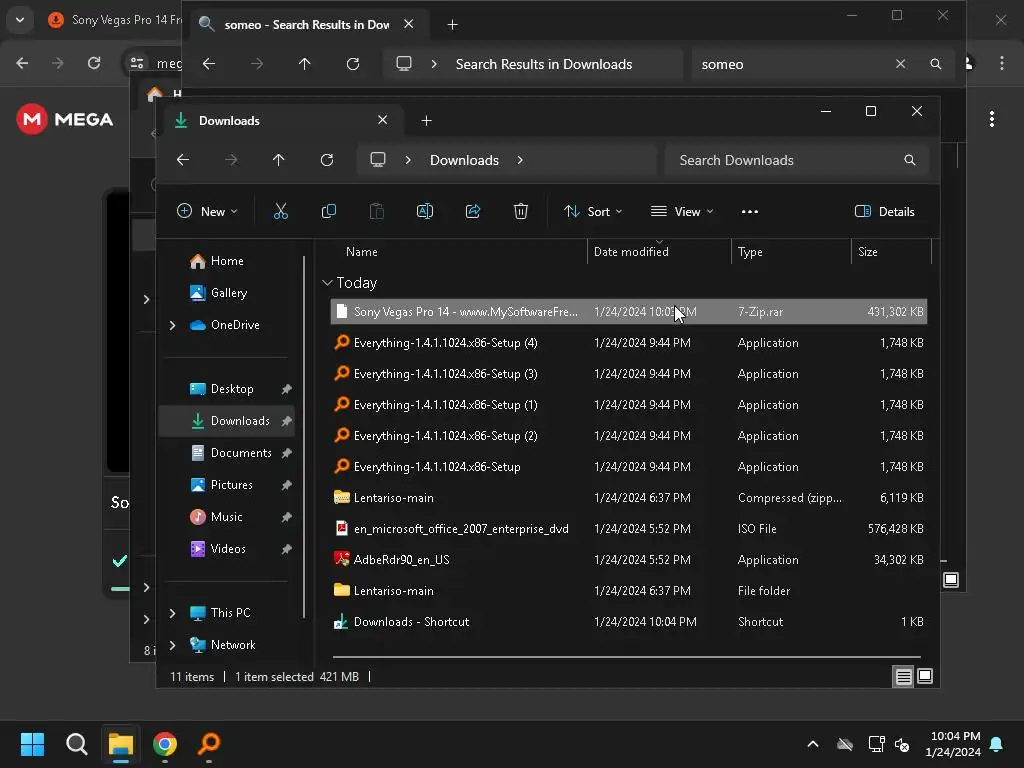The image size is (1024, 768).
Task: Open Chrome three-dot menu
Action: tap(1002, 63)
